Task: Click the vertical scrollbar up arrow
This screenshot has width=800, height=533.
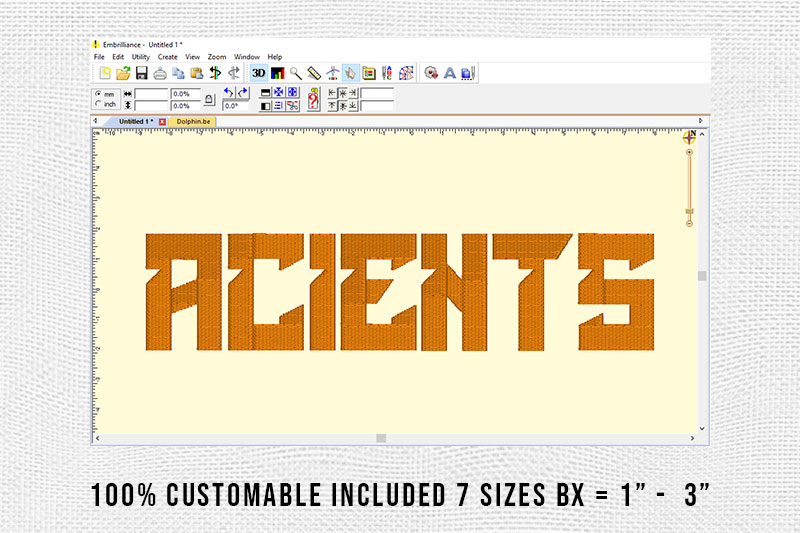Action: pos(702,134)
